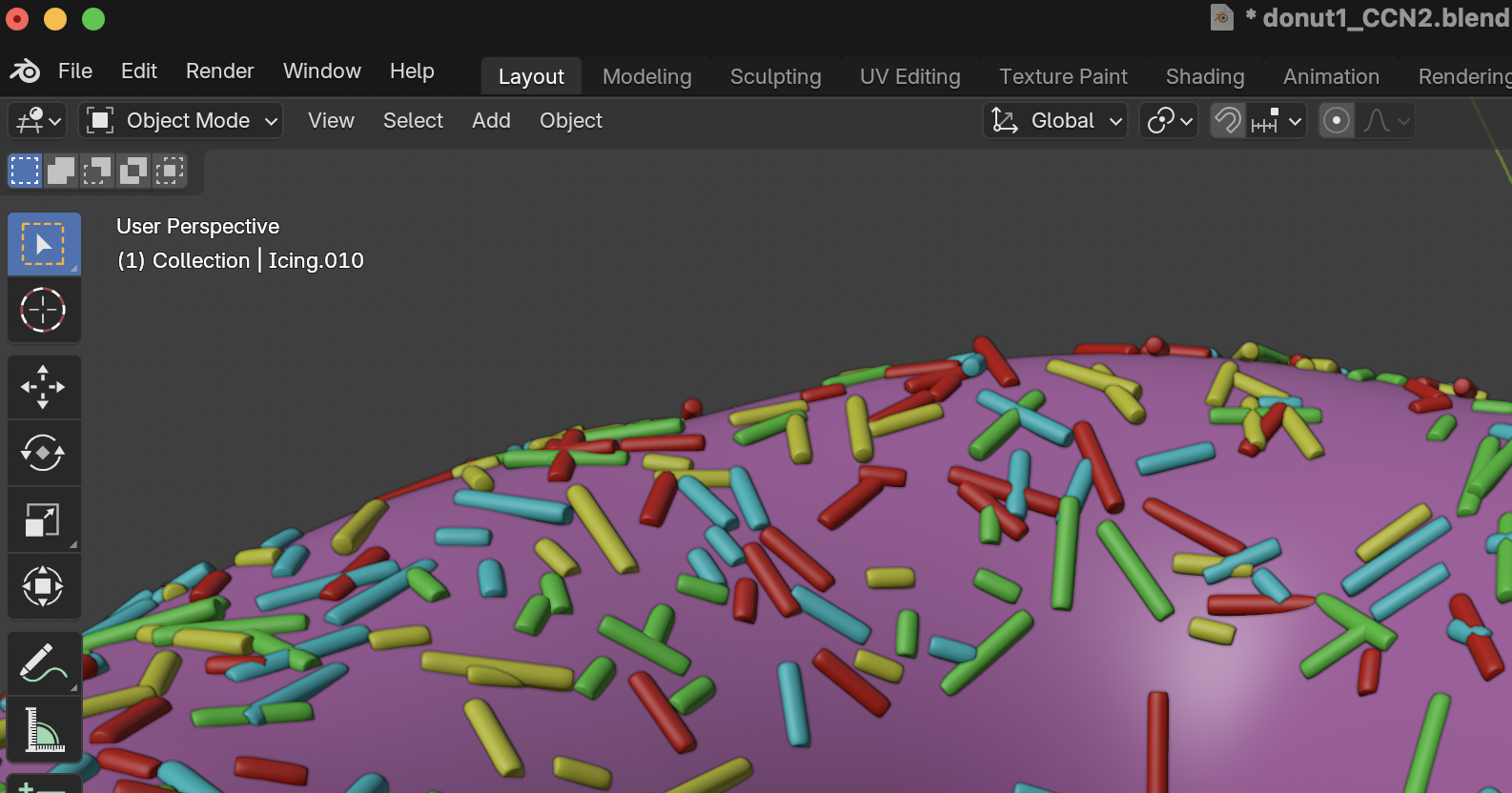1512x793 pixels.
Task: Switch to the Shading workspace tab
Action: click(x=1205, y=76)
